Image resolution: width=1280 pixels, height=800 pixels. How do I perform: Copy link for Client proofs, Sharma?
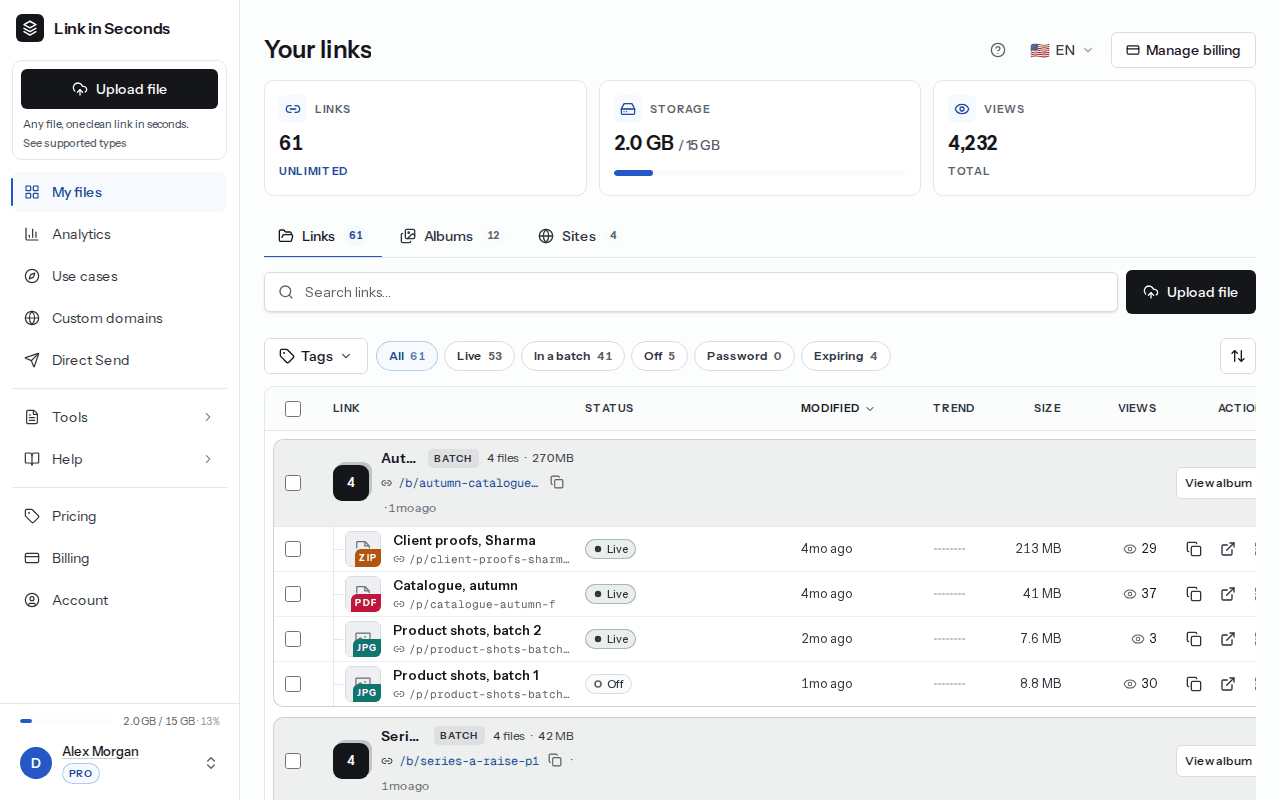pos(1194,549)
